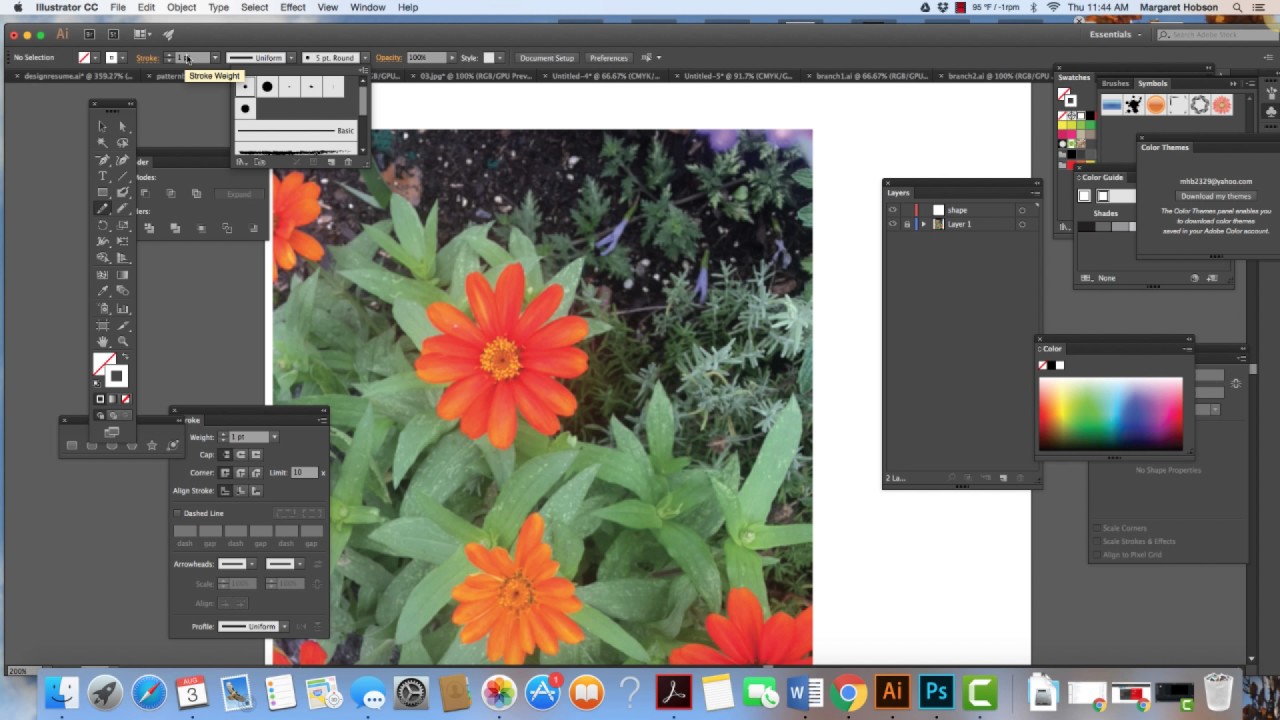This screenshot has height=720, width=1280.
Task: Click target circle for shape layer
Action: [x=1022, y=210]
